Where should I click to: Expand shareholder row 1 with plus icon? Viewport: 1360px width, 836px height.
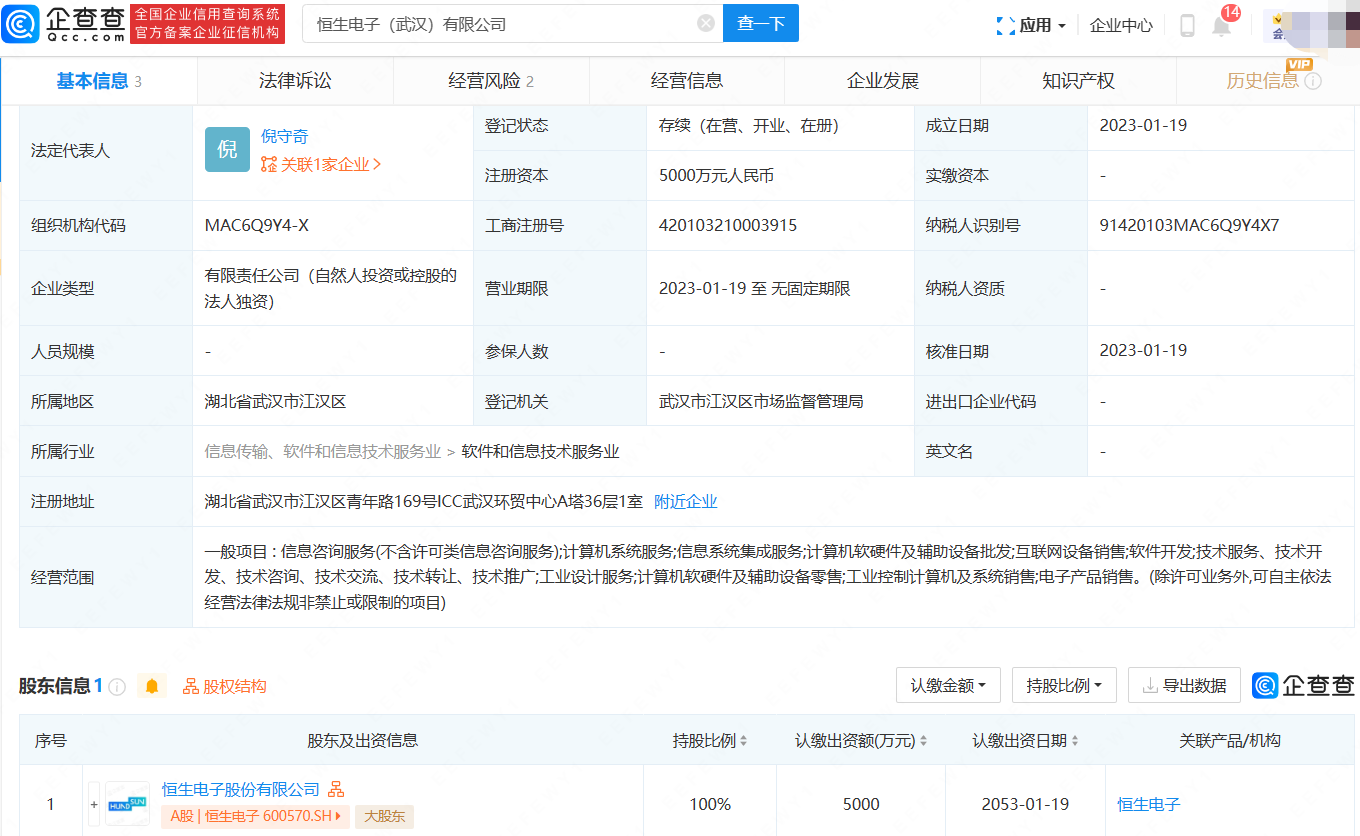coord(94,804)
